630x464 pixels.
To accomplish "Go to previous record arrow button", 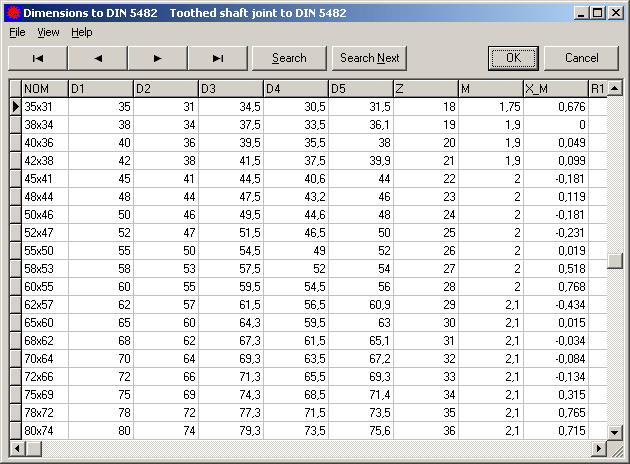I will coord(98,58).
